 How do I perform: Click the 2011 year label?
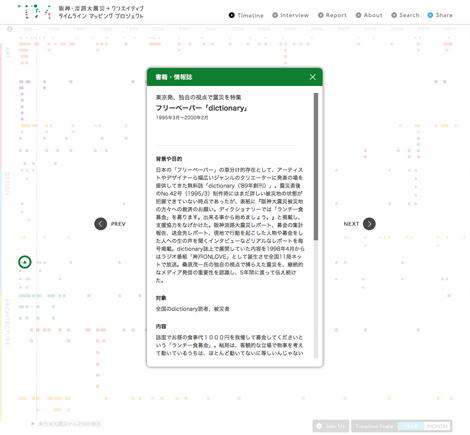[x=450, y=29]
